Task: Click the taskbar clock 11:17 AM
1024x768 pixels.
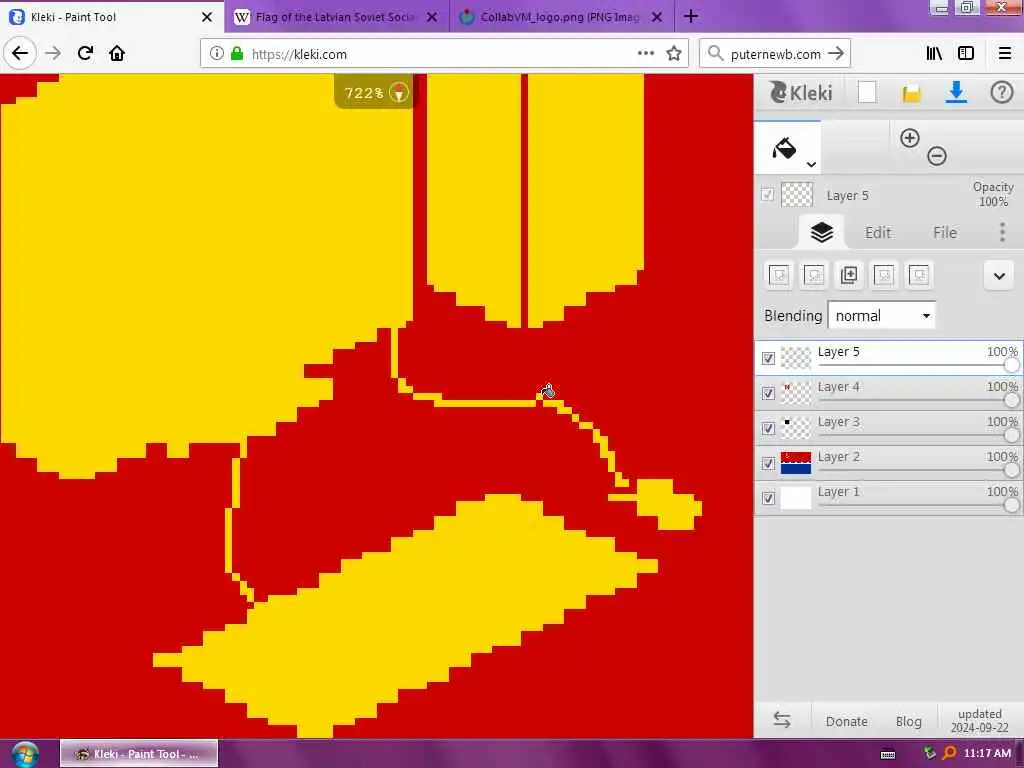Action: click(987, 753)
